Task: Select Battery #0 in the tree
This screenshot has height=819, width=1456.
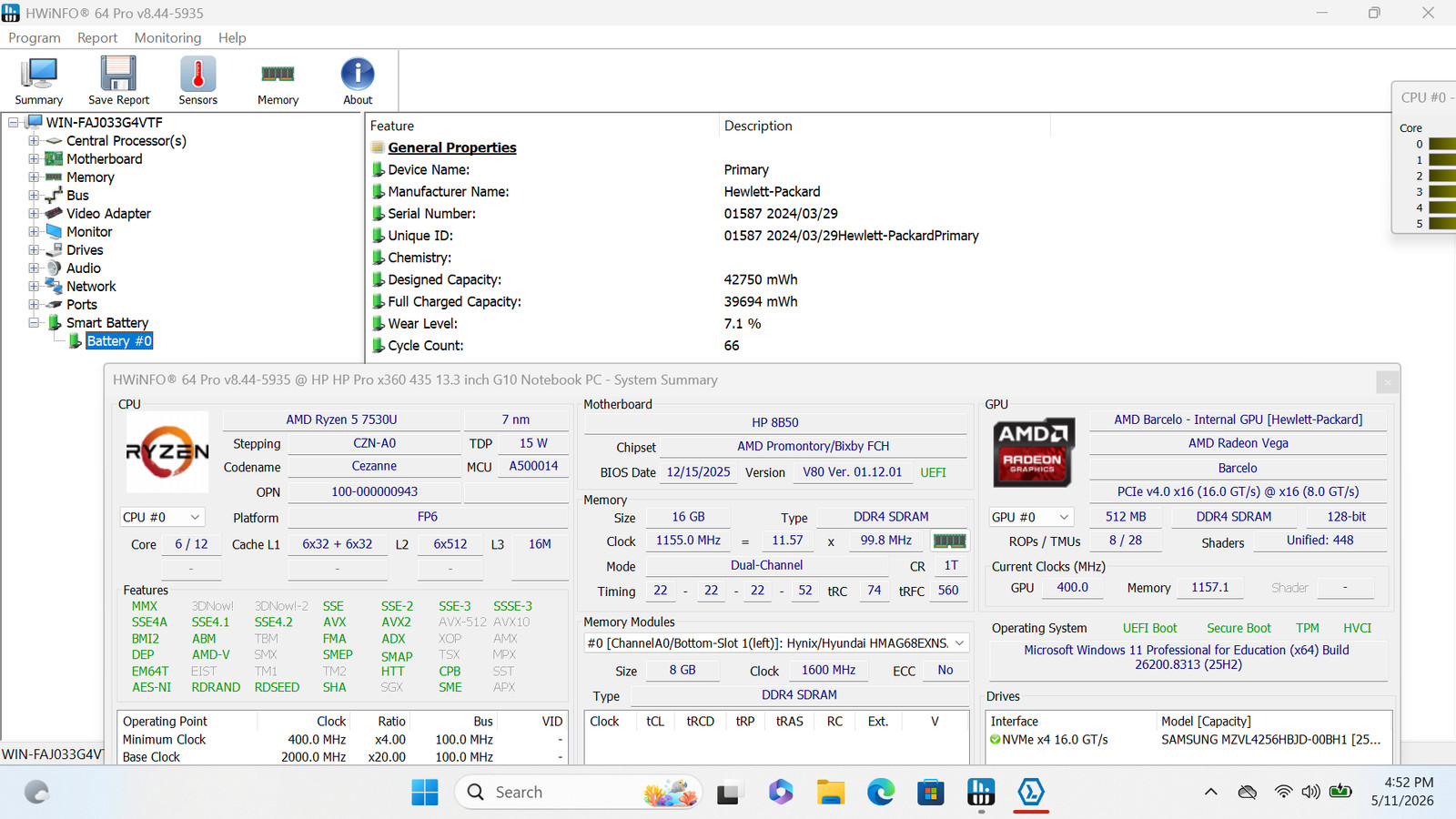Action: [x=119, y=341]
